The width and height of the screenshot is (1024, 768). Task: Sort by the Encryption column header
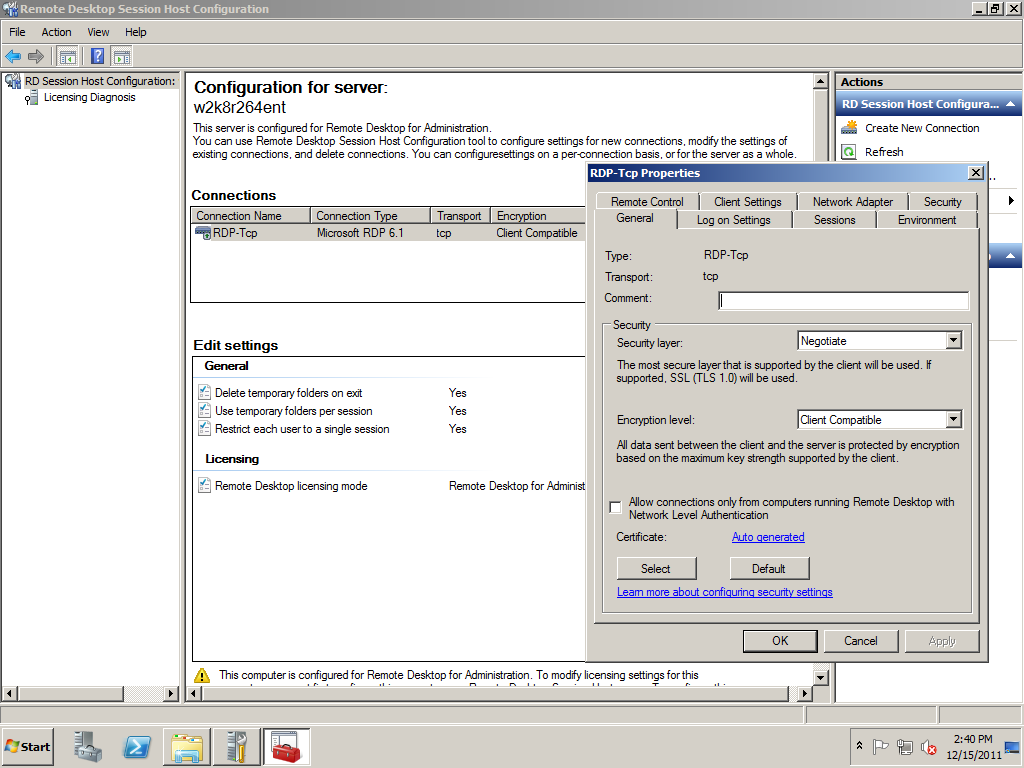click(x=537, y=216)
